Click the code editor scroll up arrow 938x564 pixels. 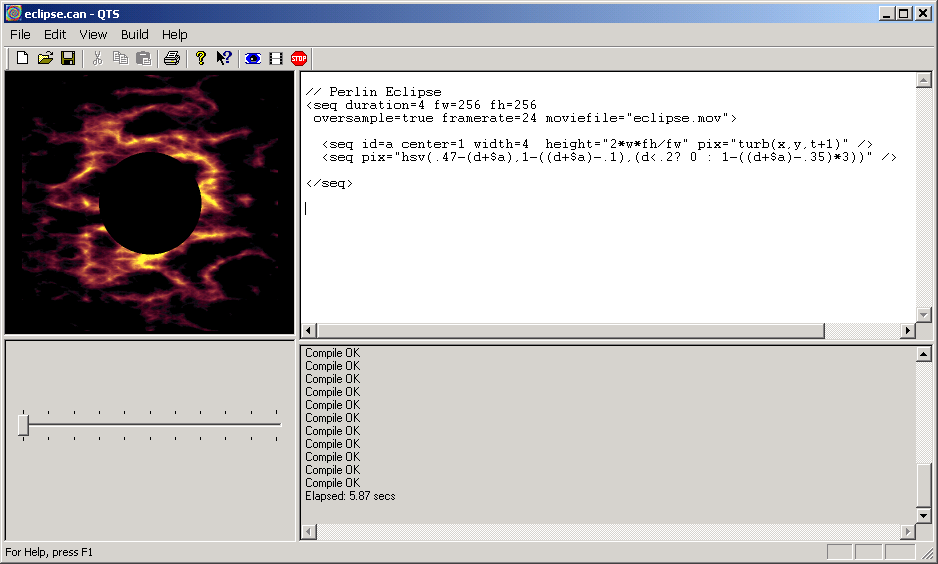coord(924,80)
